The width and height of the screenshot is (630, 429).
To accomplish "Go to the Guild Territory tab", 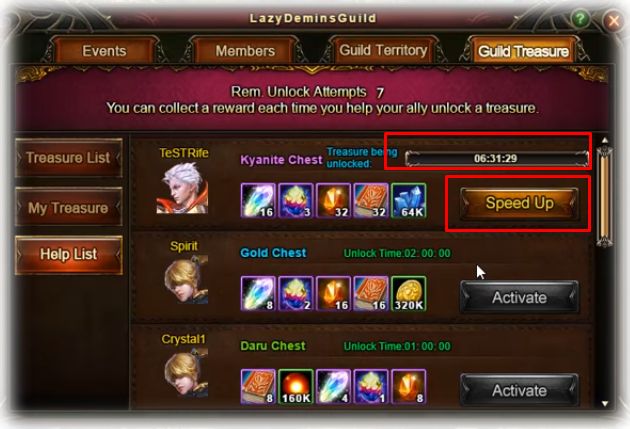I will [x=383, y=50].
